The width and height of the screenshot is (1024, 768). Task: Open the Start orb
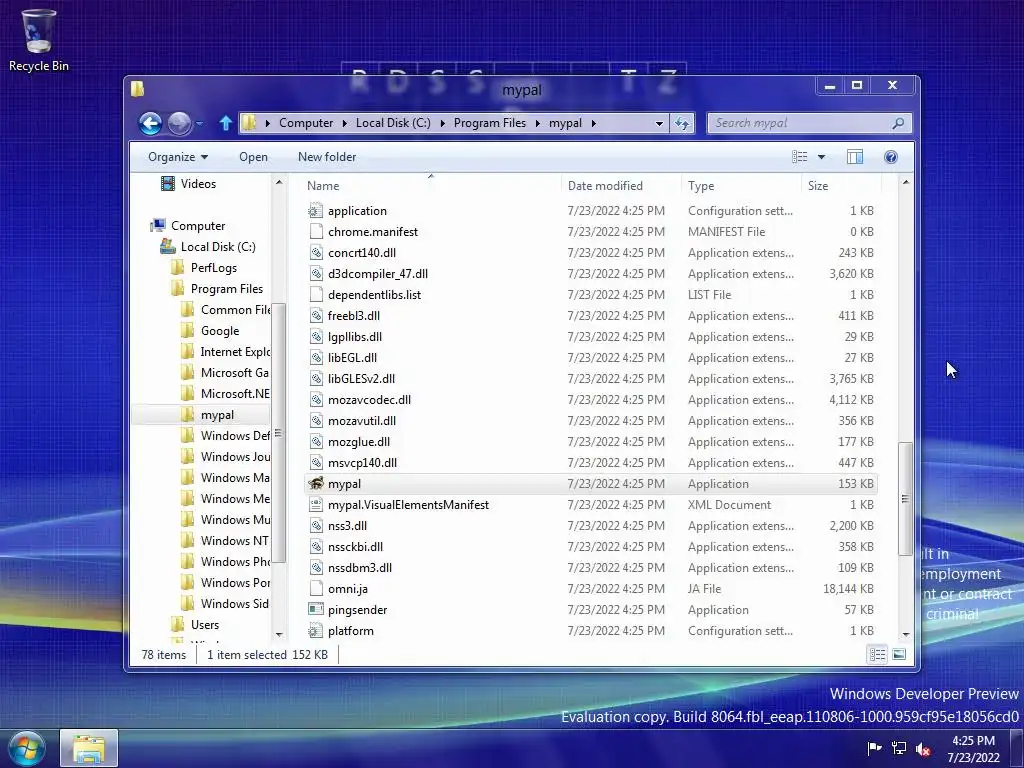[27, 748]
